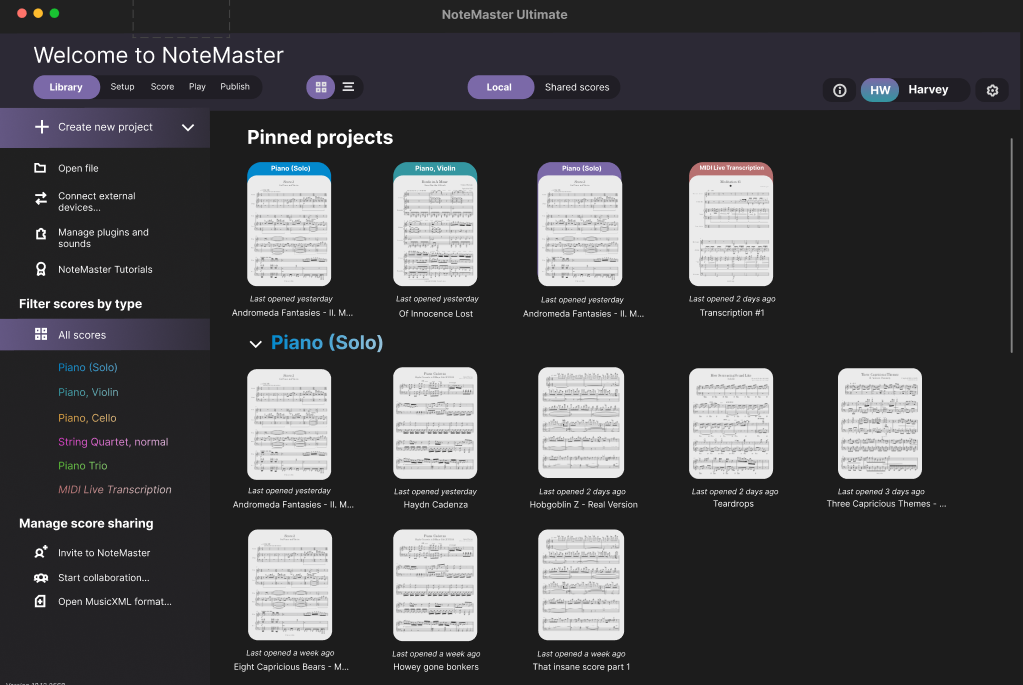This screenshot has height=685, width=1023.
Task: Go to the Publish tab
Action: tap(235, 87)
